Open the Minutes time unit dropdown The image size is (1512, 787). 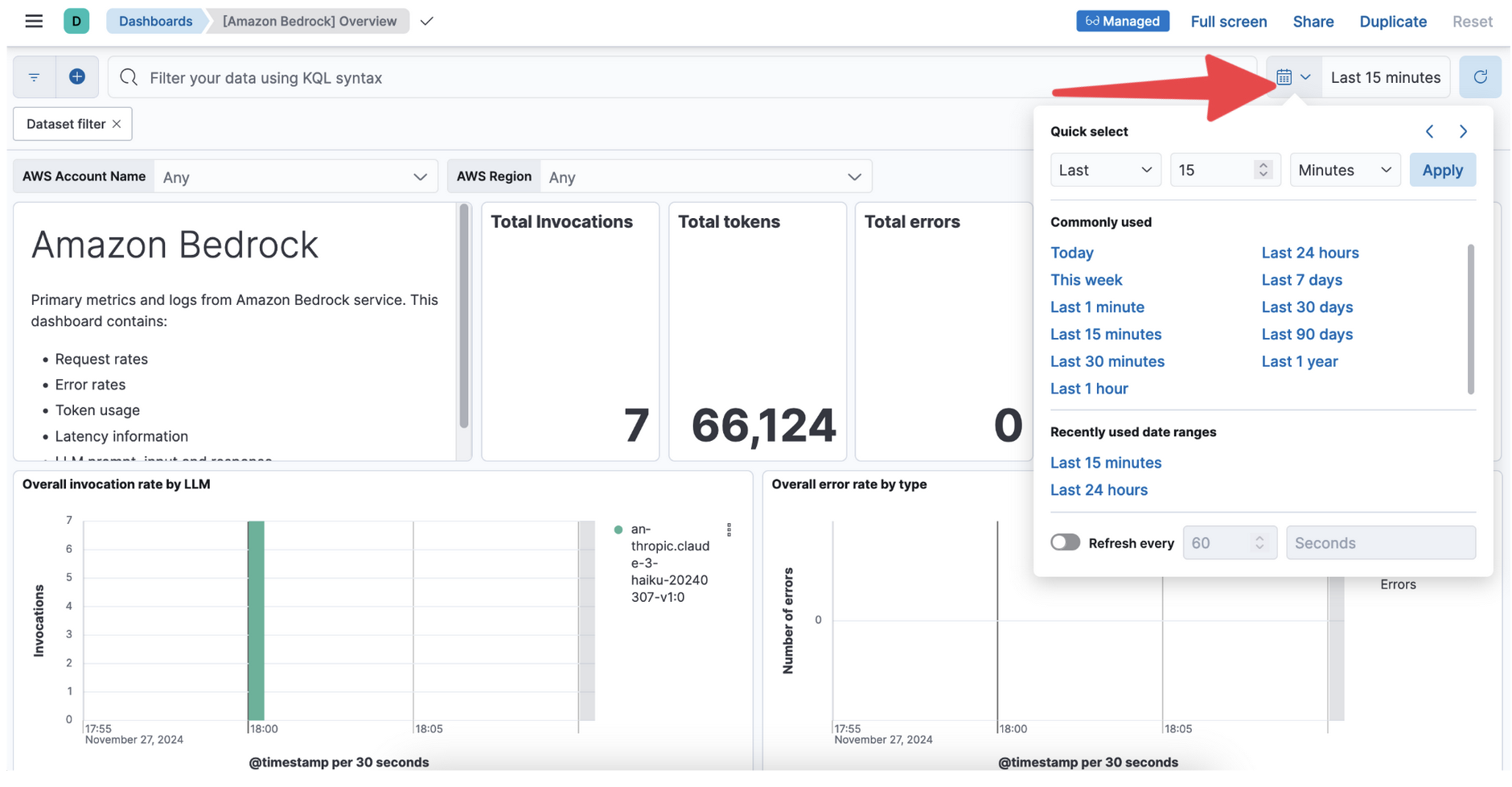(1345, 170)
